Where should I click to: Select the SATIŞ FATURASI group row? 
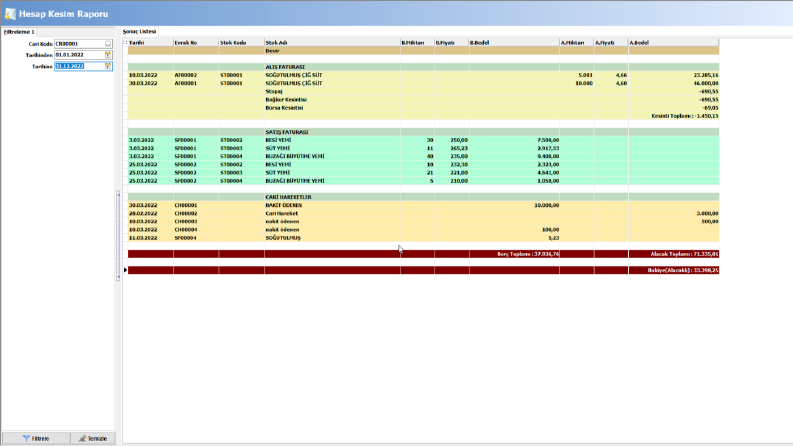pyautogui.click(x=423, y=132)
